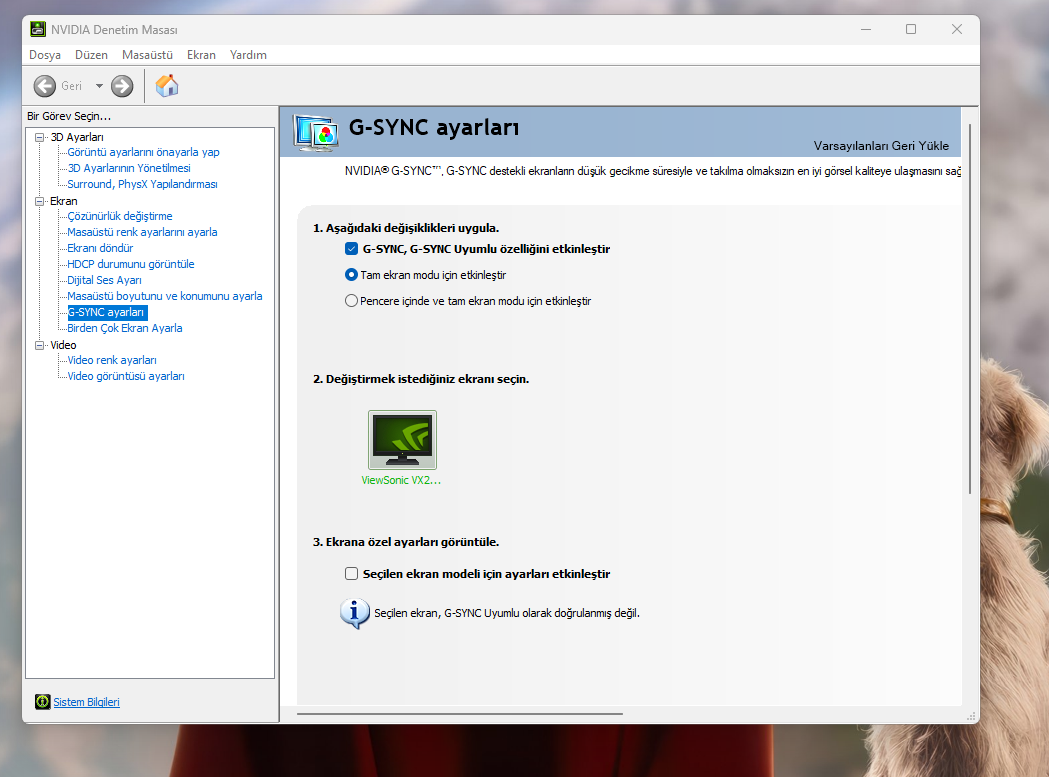Minimize the NVIDIA Denetim Masası window
The width and height of the screenshot is (1049, 777).
866,29
